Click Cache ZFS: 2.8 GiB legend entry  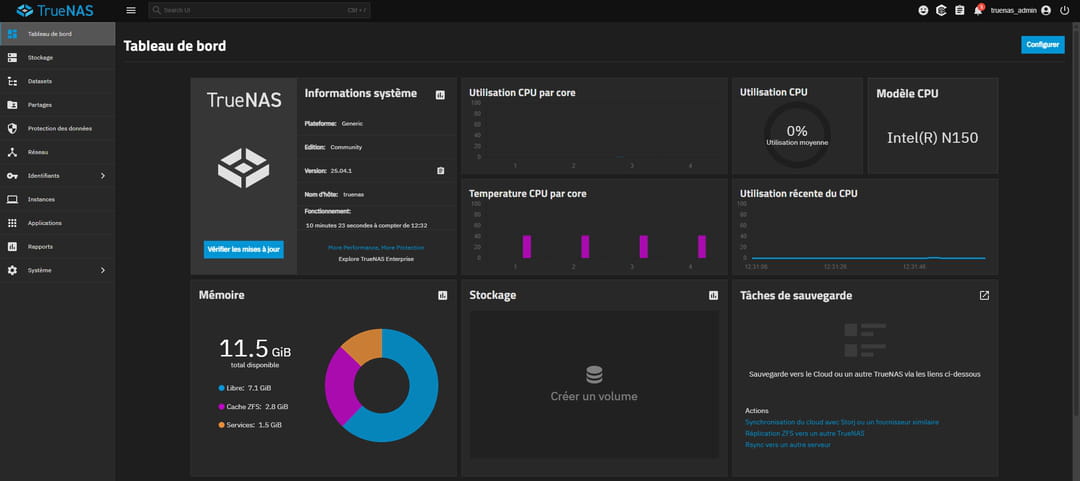tap(253, 407)
